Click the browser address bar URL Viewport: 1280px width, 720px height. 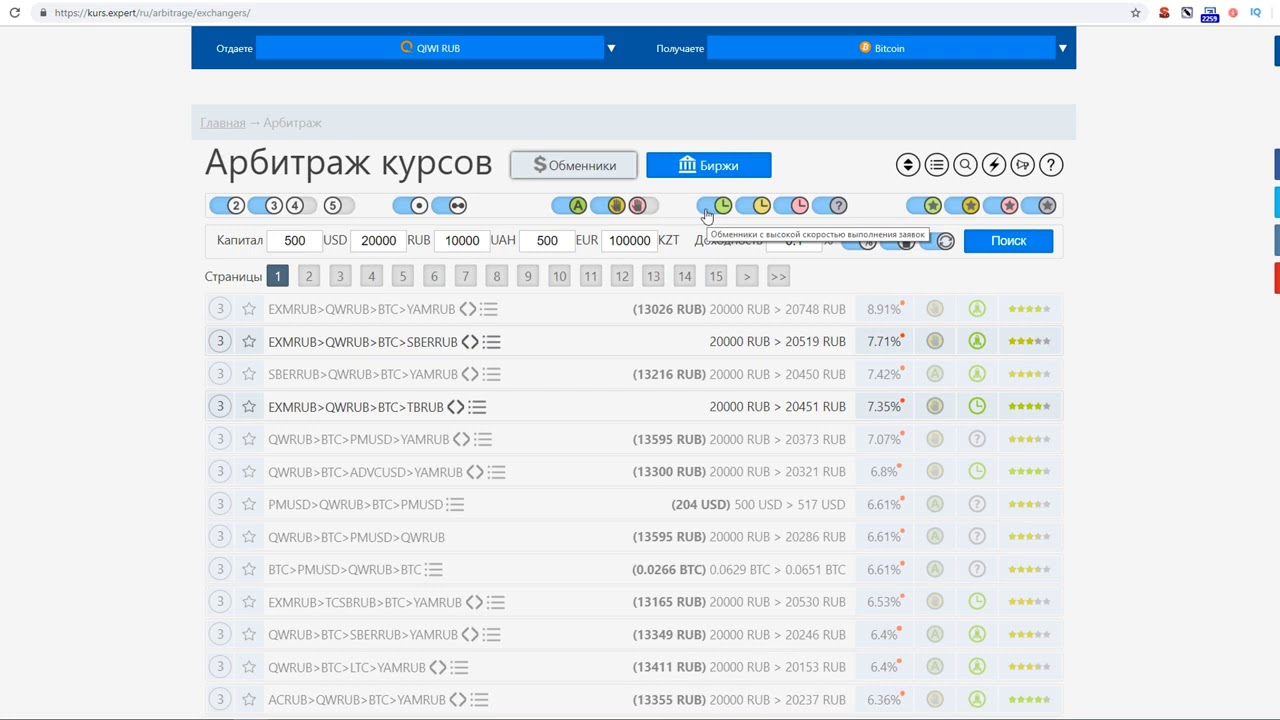[x=152, y=13]
